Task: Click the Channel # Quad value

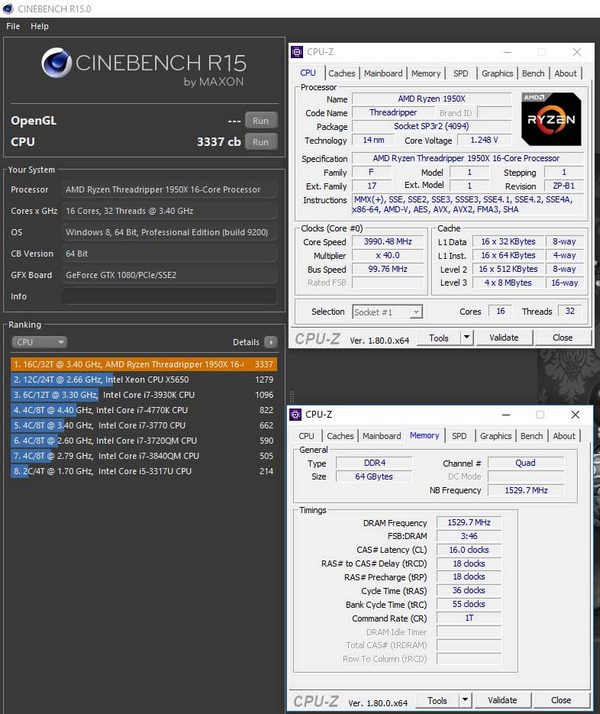Action: tap(525, 463)
